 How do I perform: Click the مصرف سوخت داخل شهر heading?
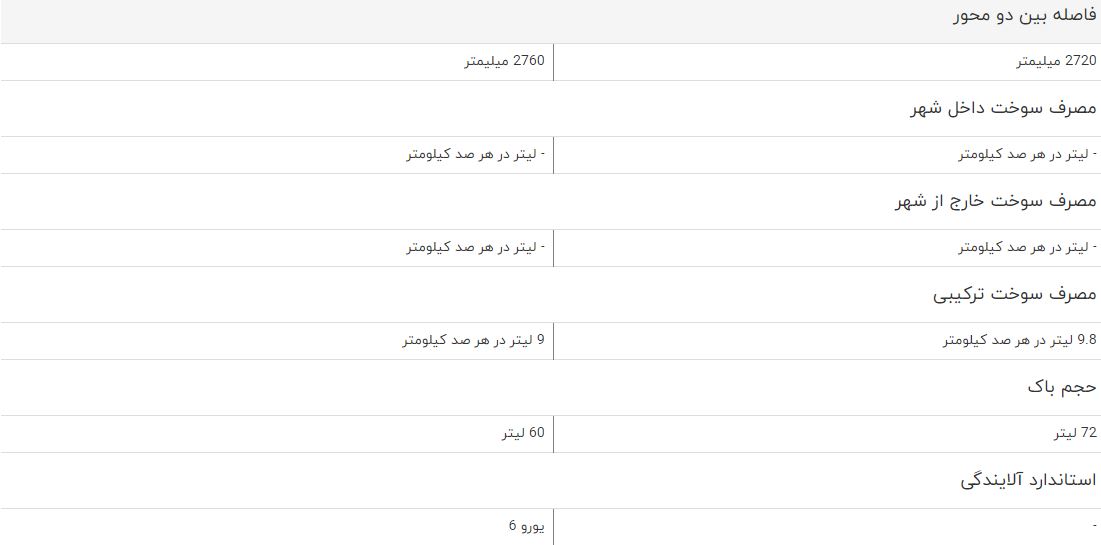point(1003,108)
